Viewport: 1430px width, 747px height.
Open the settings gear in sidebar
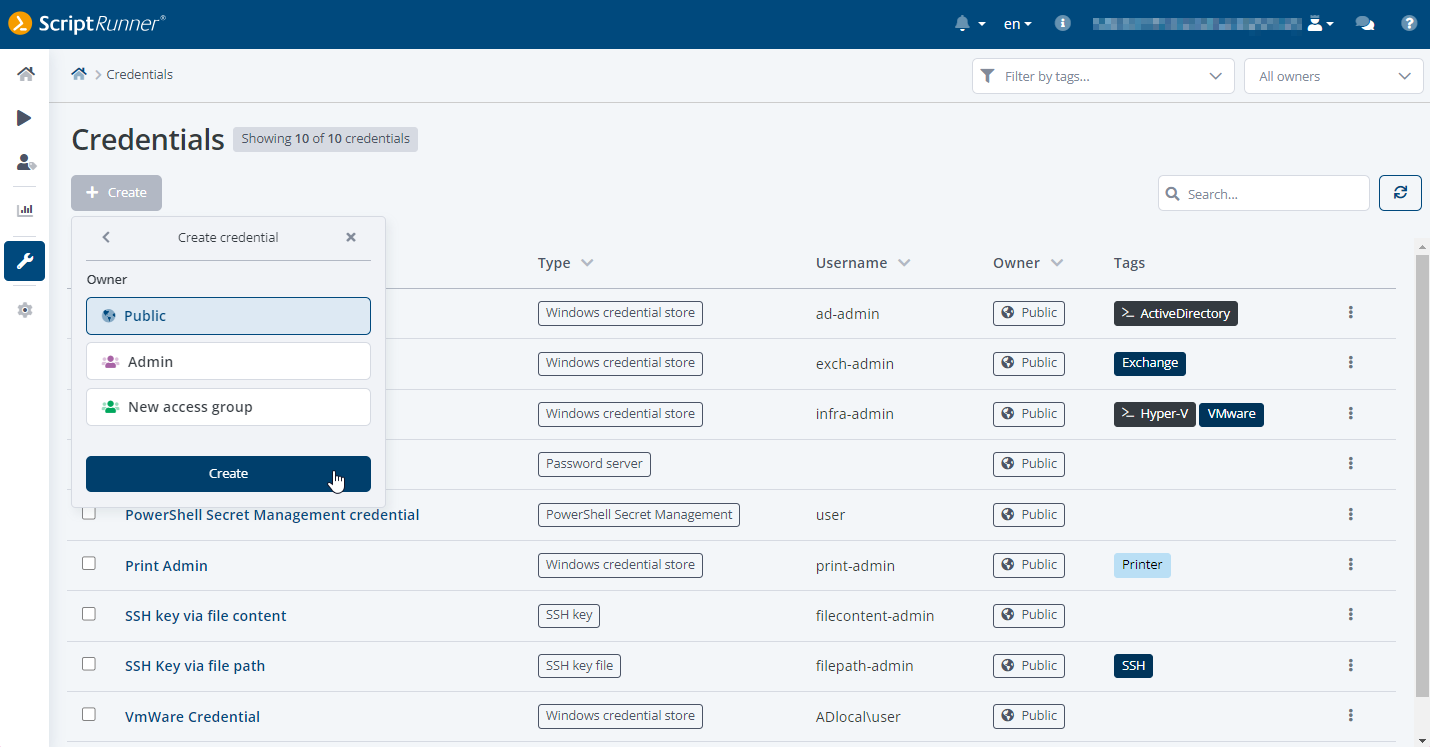click(x=25, y=310)
